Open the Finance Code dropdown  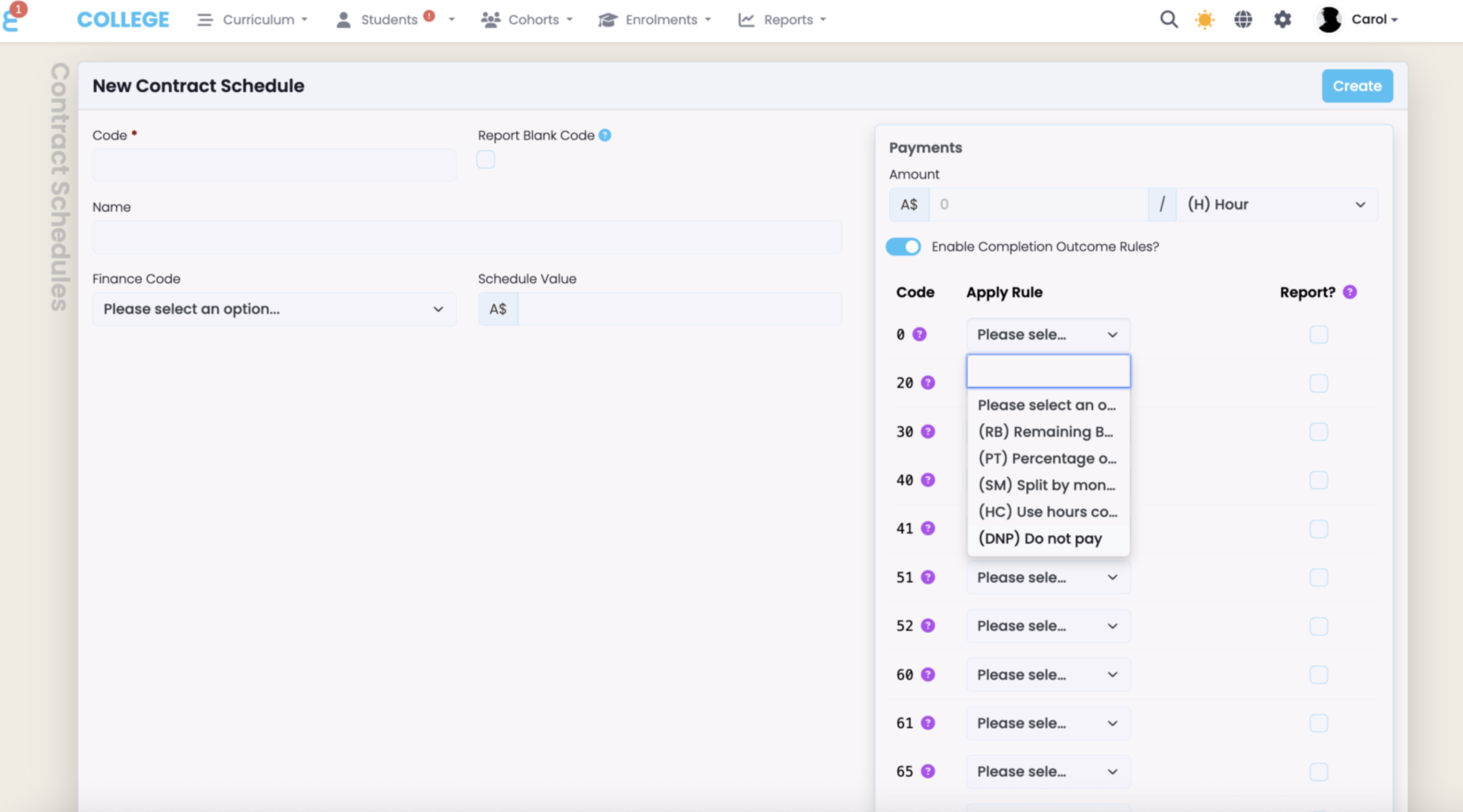click(274, 309)
